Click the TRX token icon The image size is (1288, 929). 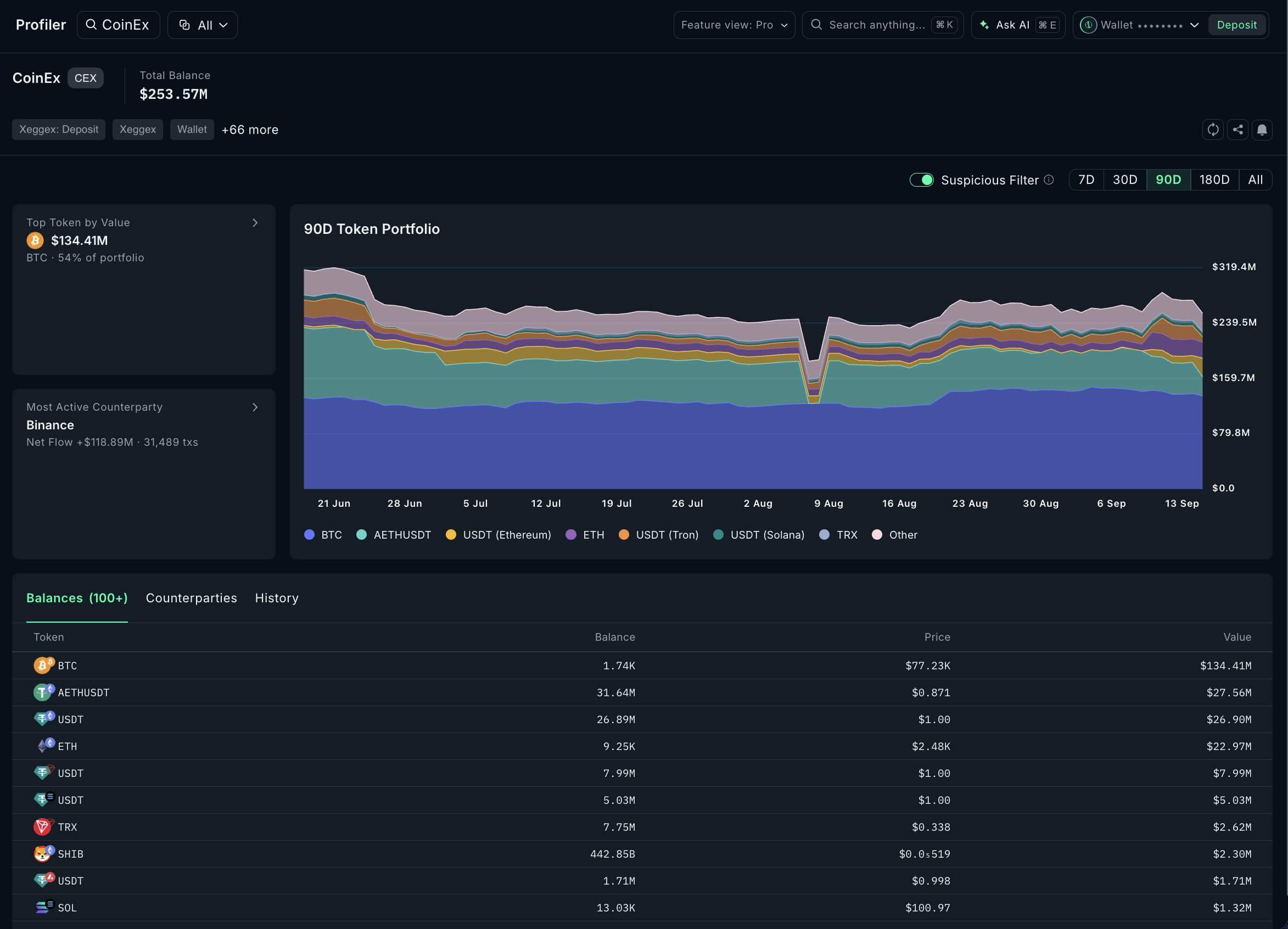click(43, 826)
